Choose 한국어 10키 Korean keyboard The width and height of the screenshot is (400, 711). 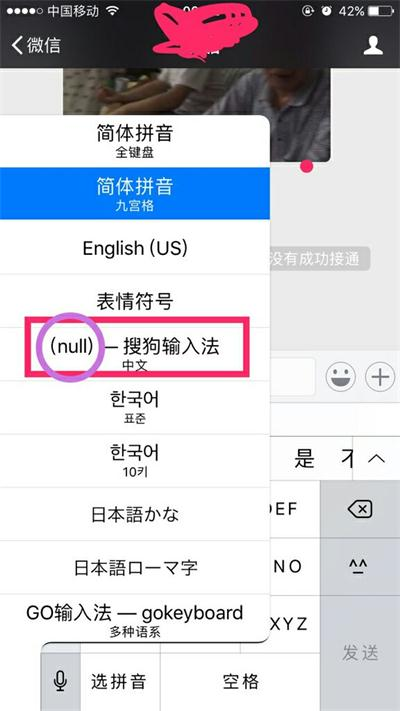[x=135, y=461]
